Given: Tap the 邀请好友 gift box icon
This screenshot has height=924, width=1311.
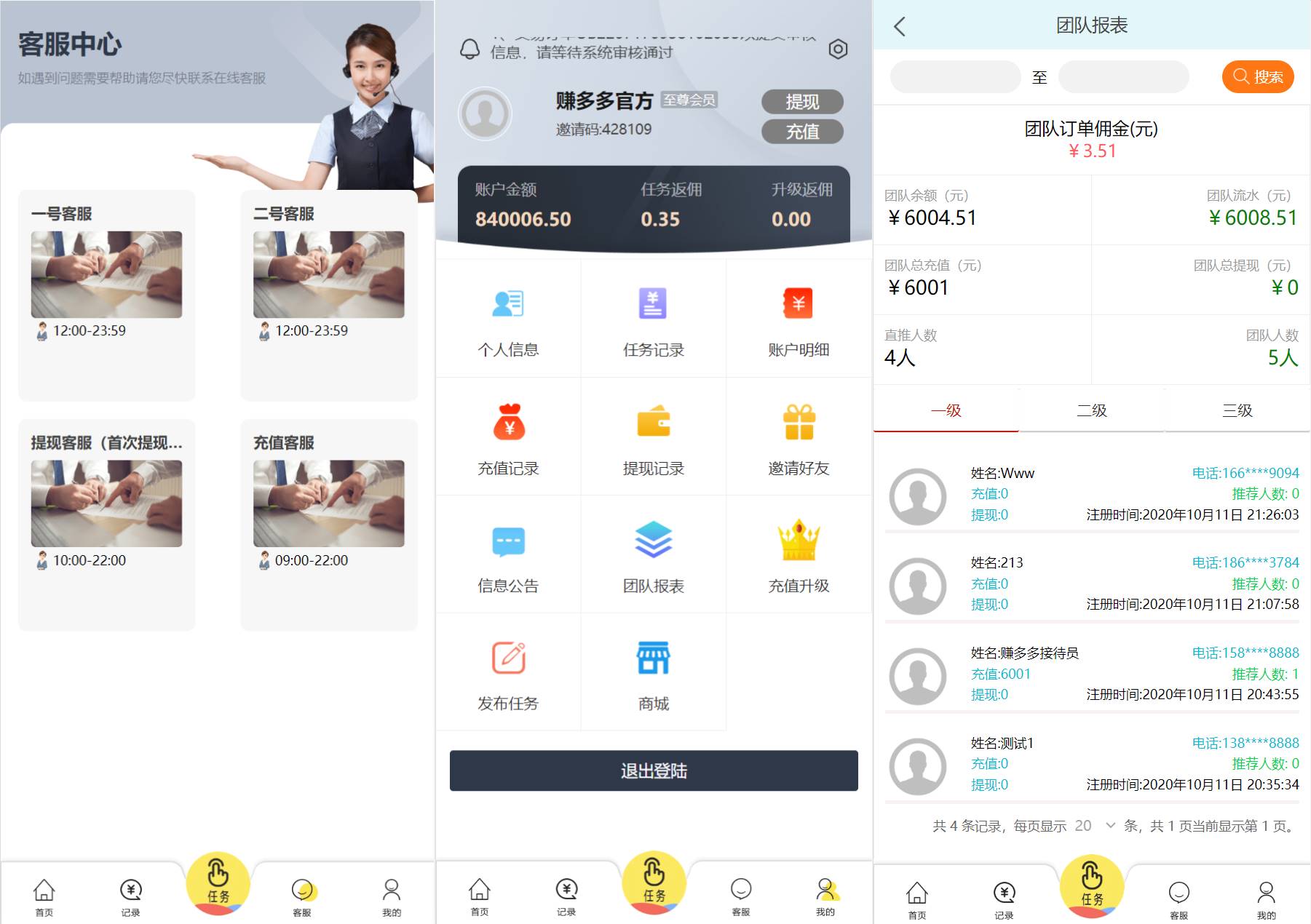Looking at the screenshot, I should click(799, 422).
